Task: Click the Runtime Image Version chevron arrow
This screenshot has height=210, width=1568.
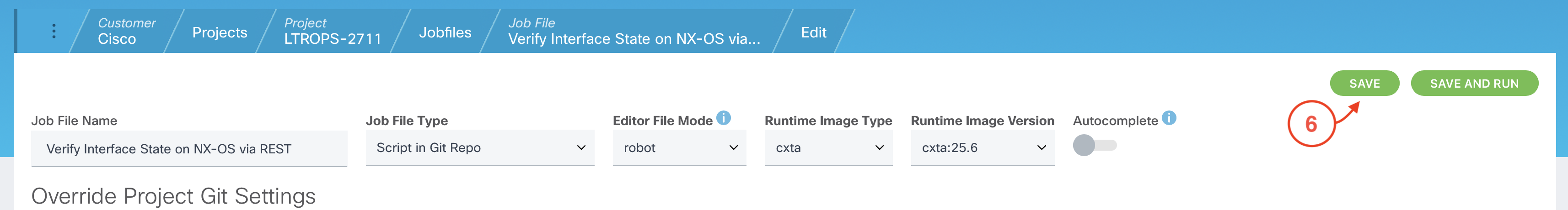Action: pyautogui.click(x=1042, y=148)
